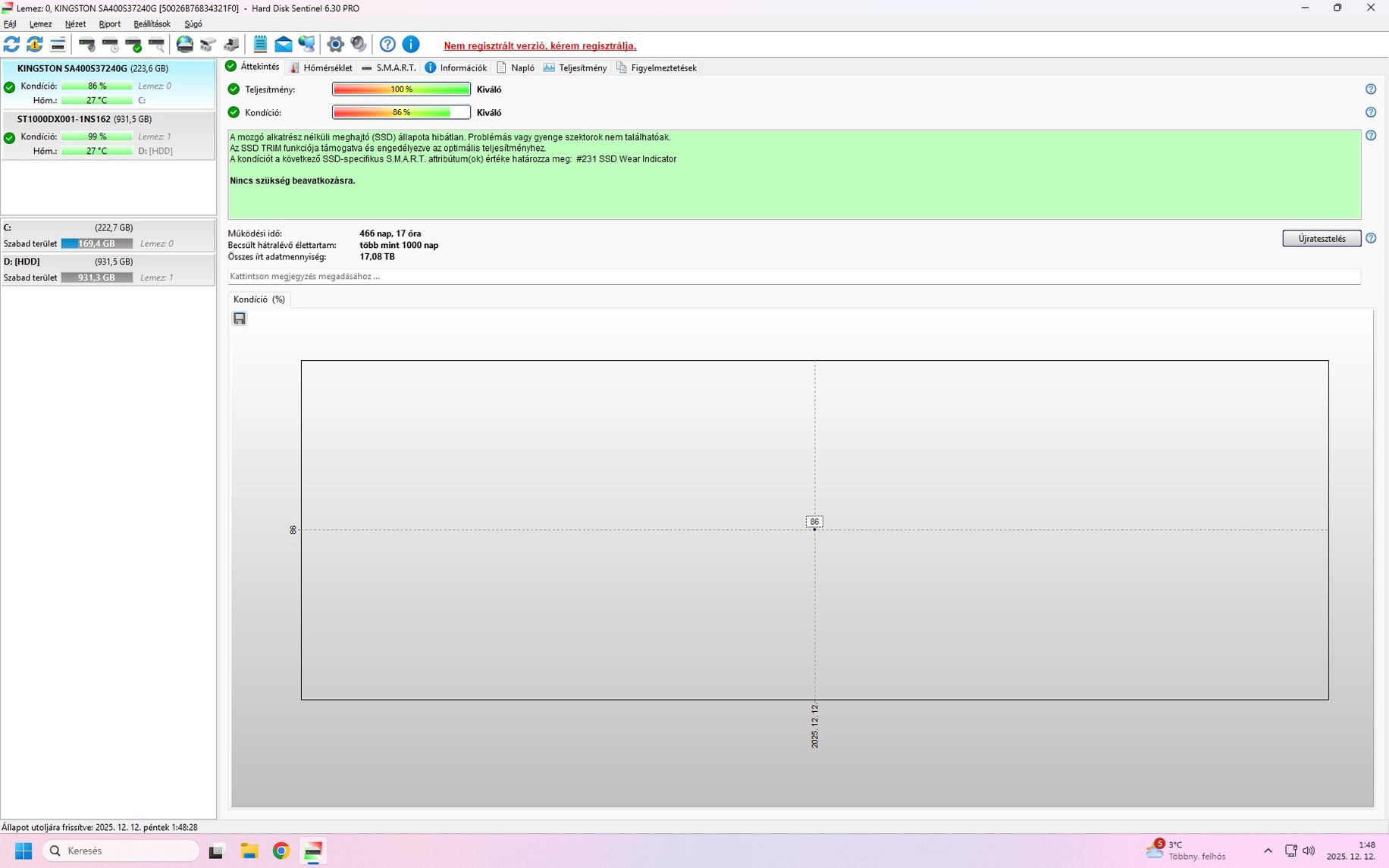Switch to the Áttekintés tab

click(x=253, y=67)
